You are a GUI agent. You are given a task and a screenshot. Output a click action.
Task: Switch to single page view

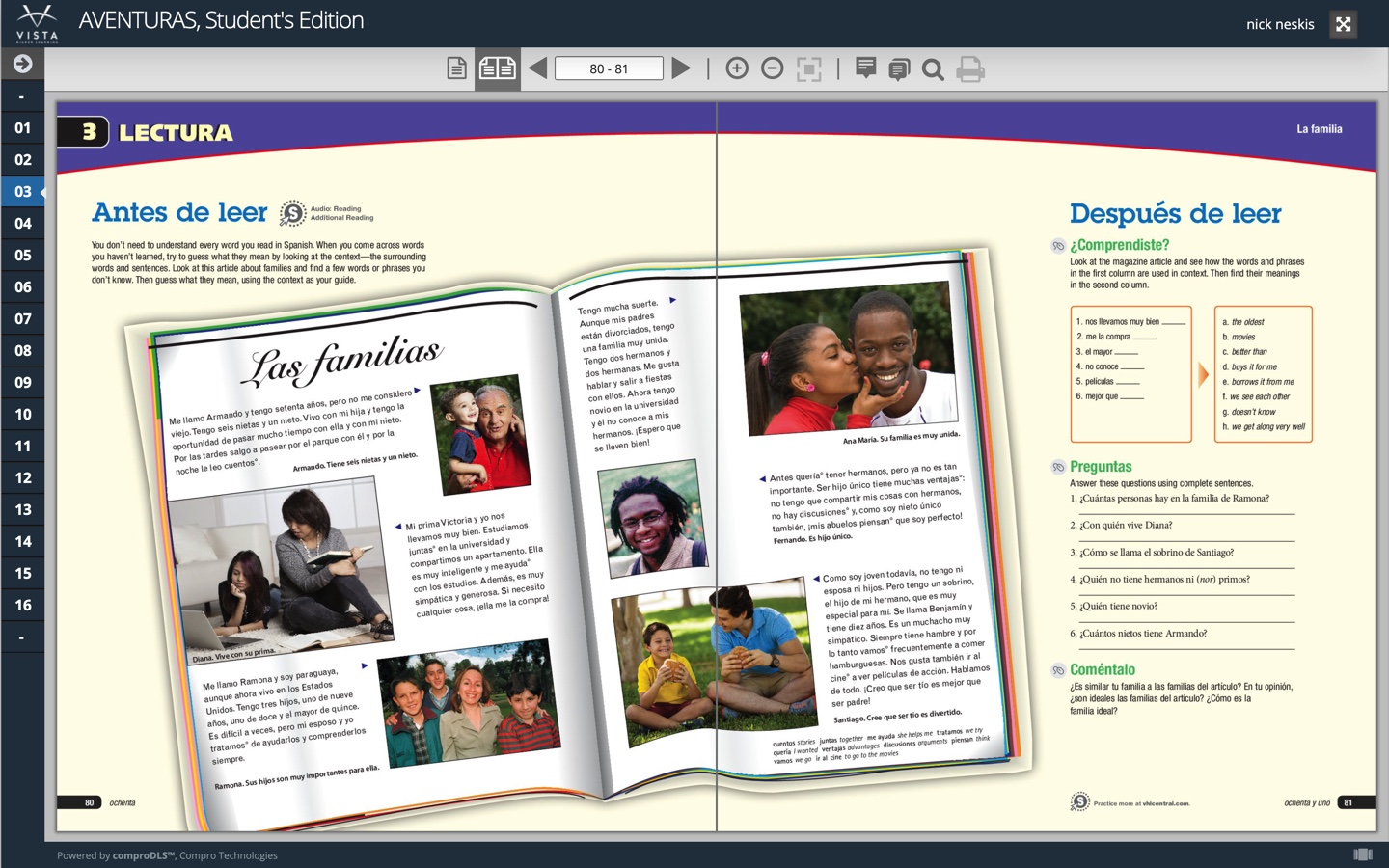click(x=457, y=68)
